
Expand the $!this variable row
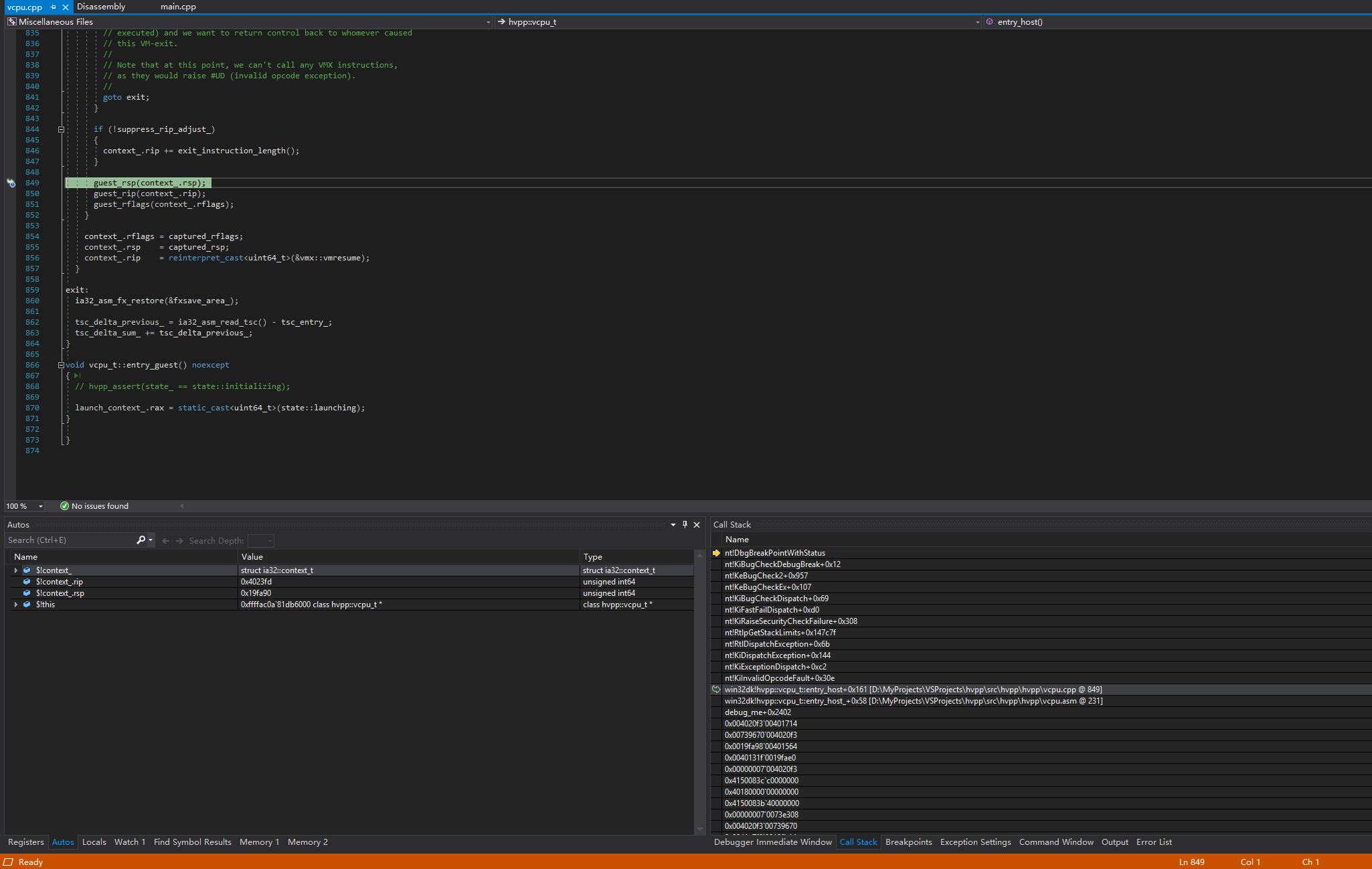[x=15, y=605]
